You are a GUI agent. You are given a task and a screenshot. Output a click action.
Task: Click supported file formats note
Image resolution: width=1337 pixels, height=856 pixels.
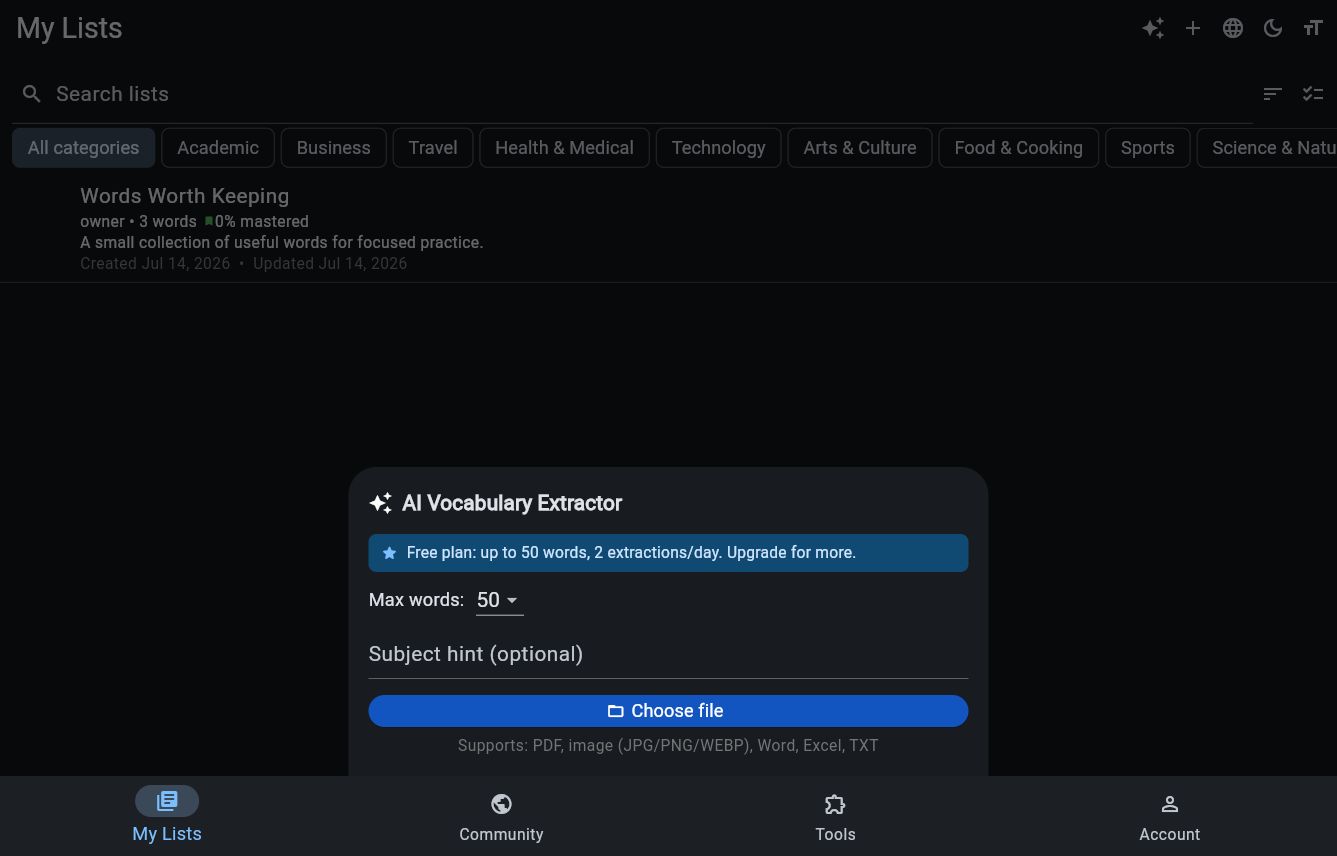coord(668,746)
